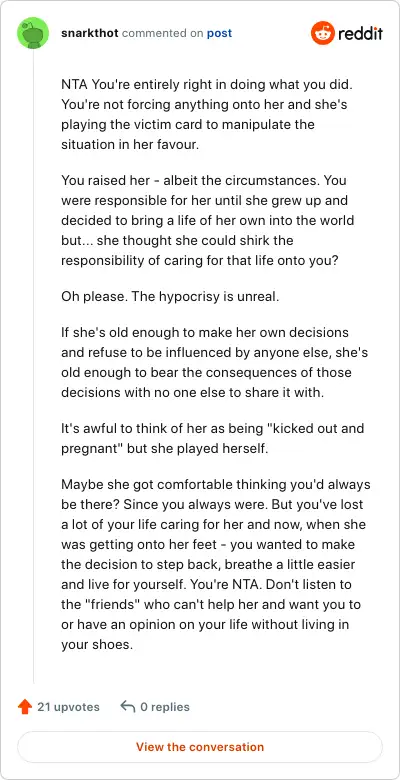Click paragraph beginning "Maybe she got comfortable"
The width and height of the screenshot is (400, 780).
215,564
